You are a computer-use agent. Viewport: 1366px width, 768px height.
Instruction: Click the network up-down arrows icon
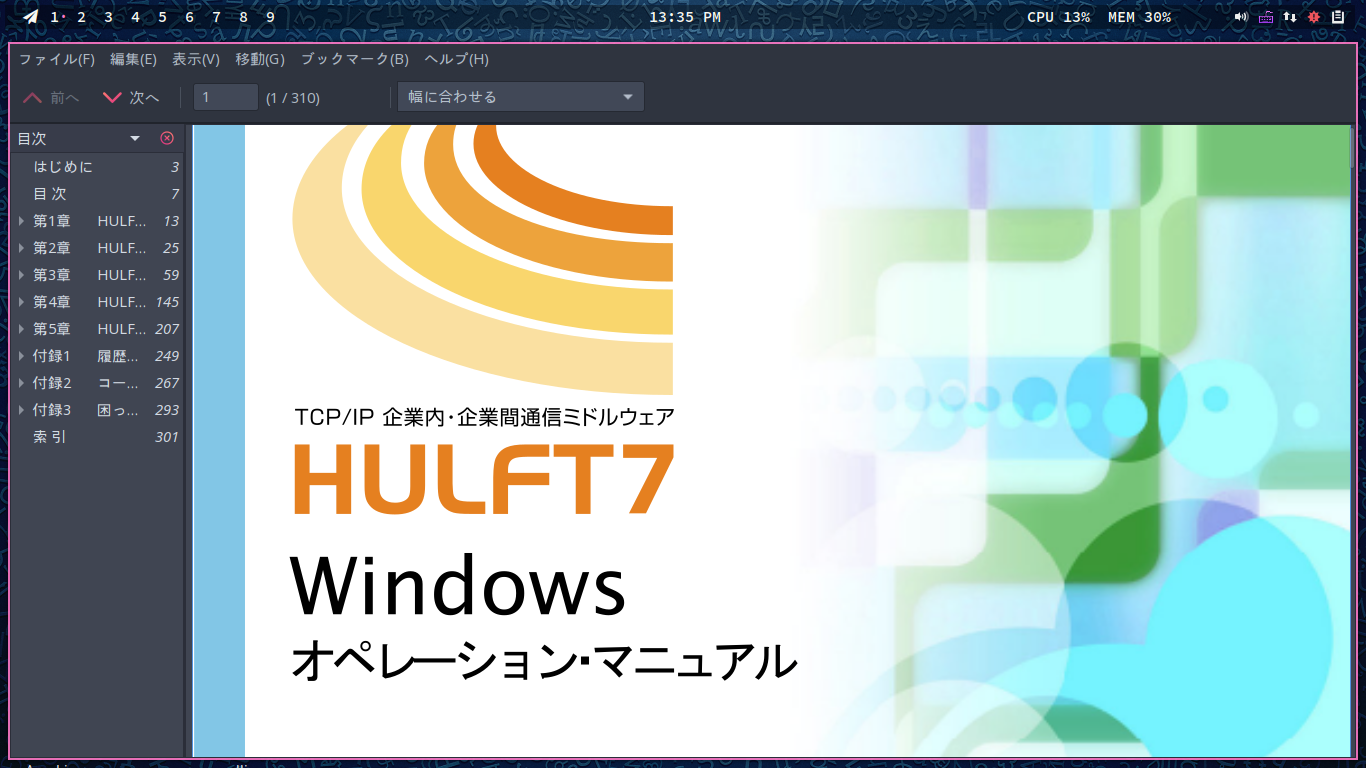pos(1290,17)
